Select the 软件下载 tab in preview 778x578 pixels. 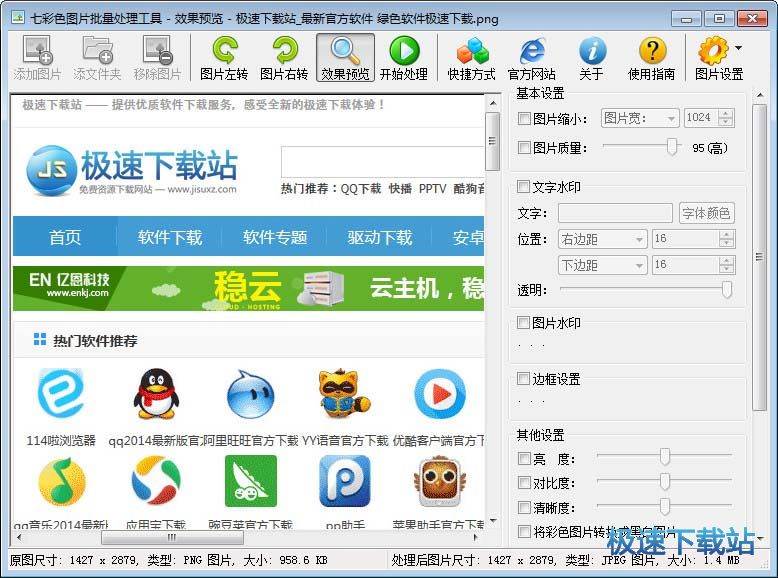170,237
